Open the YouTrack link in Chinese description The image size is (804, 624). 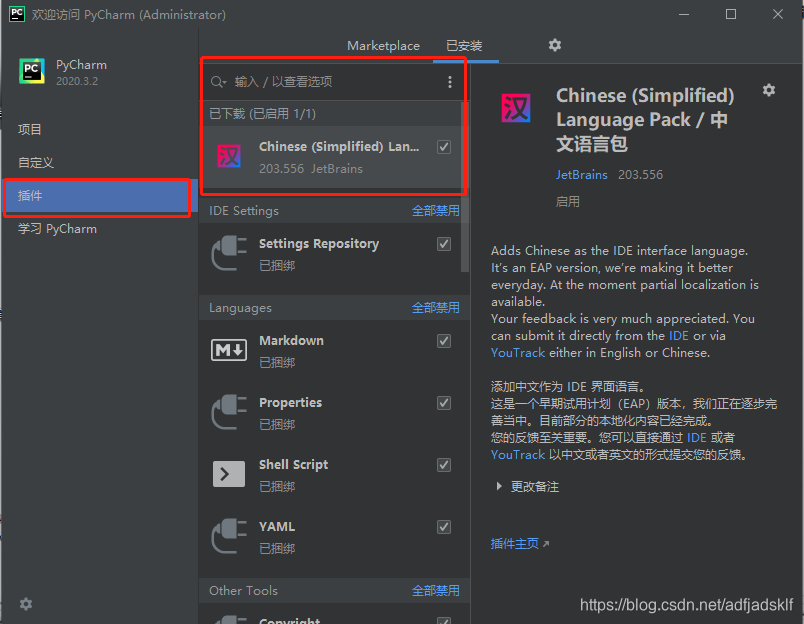[518, 455]
